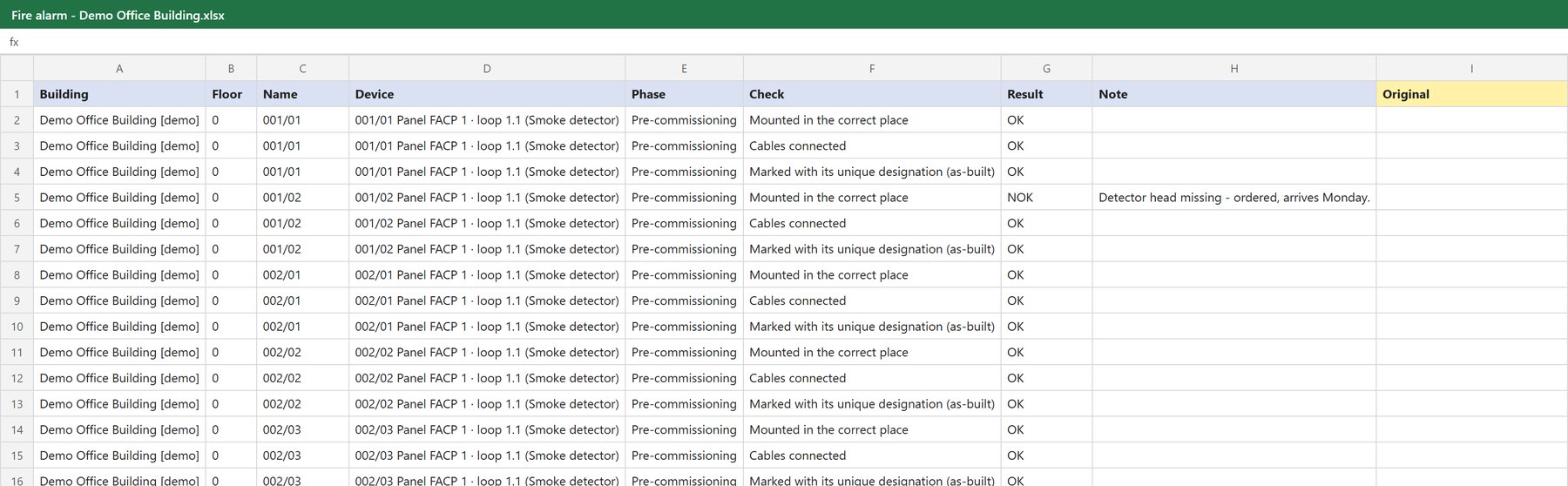Select column E header
The height and width of the screenshot is (486, 1568).
pyautogui.click(x=684, y=69)
